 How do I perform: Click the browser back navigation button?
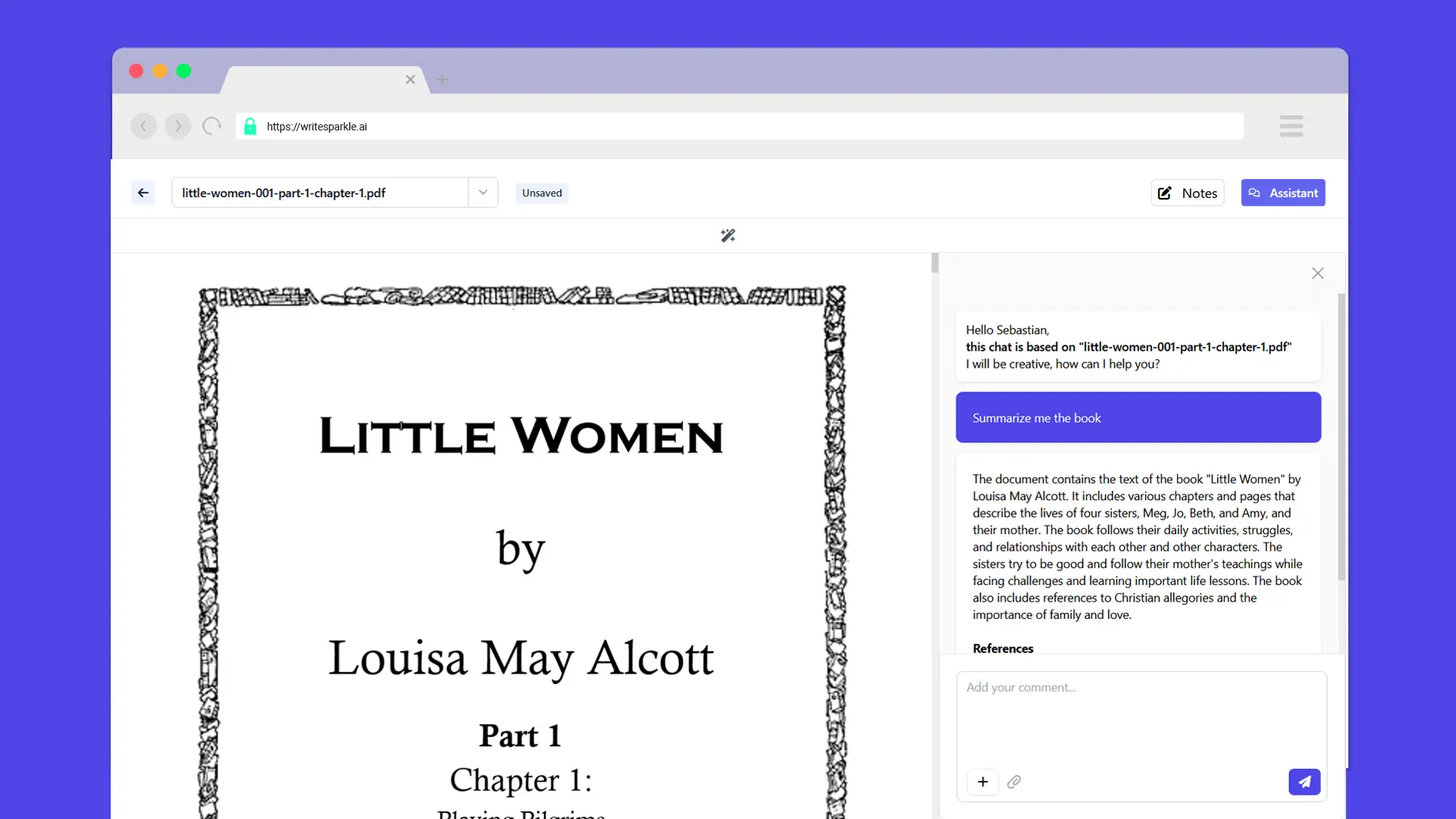coord(143,126)
